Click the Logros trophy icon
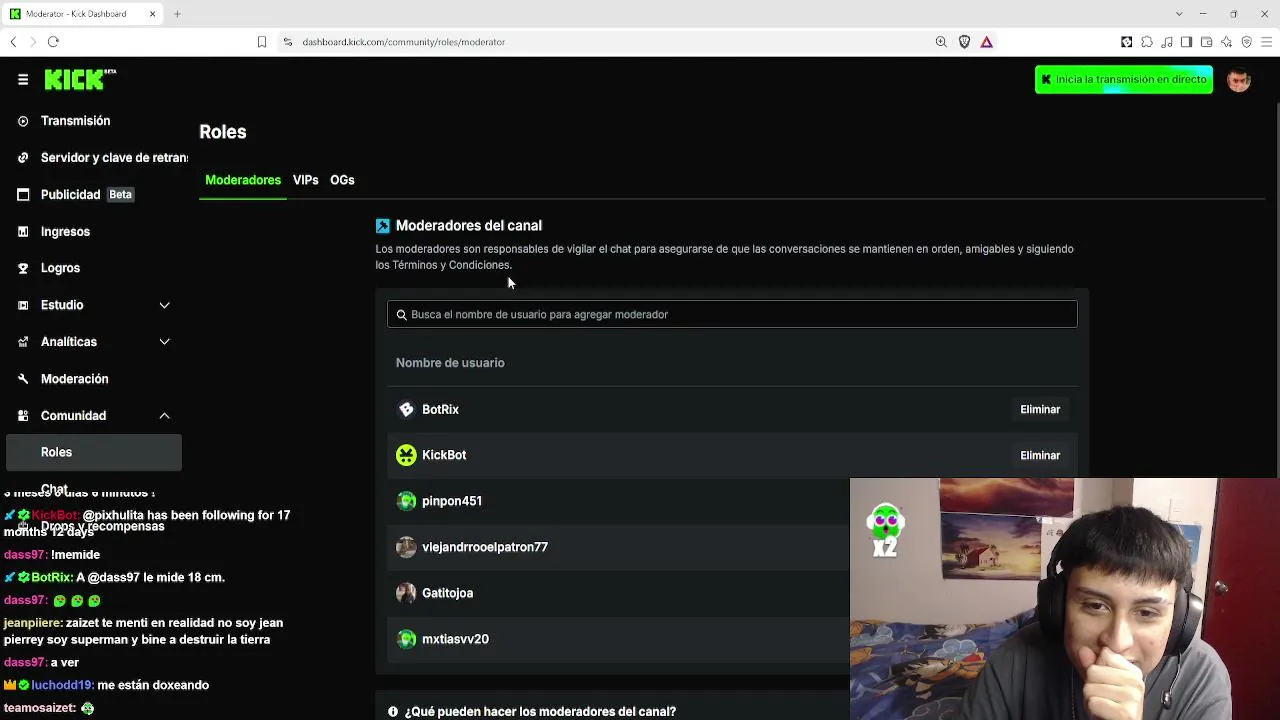1280x720 pixels. pyautogui.click(x=23, y=268)
